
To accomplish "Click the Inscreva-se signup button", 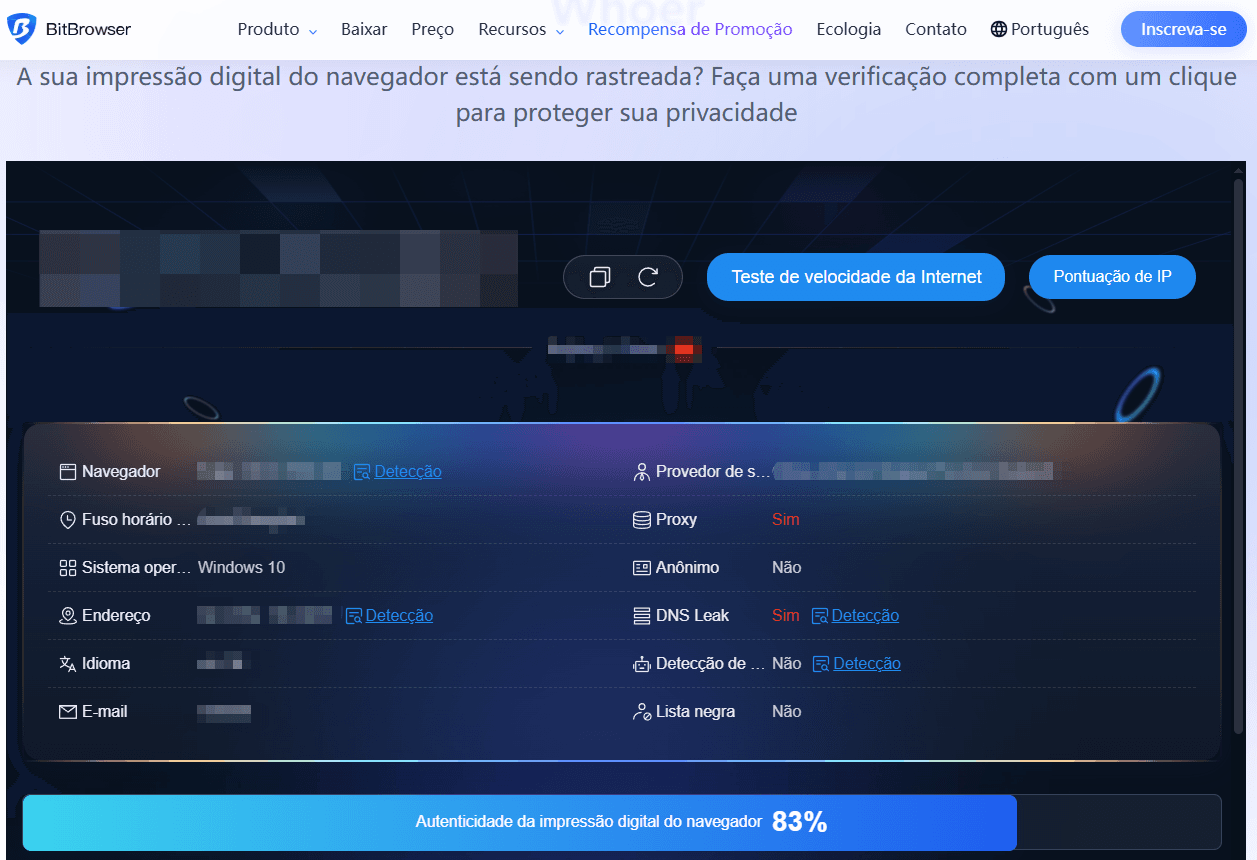I will pyautogui.click(x=1183, y=29).
